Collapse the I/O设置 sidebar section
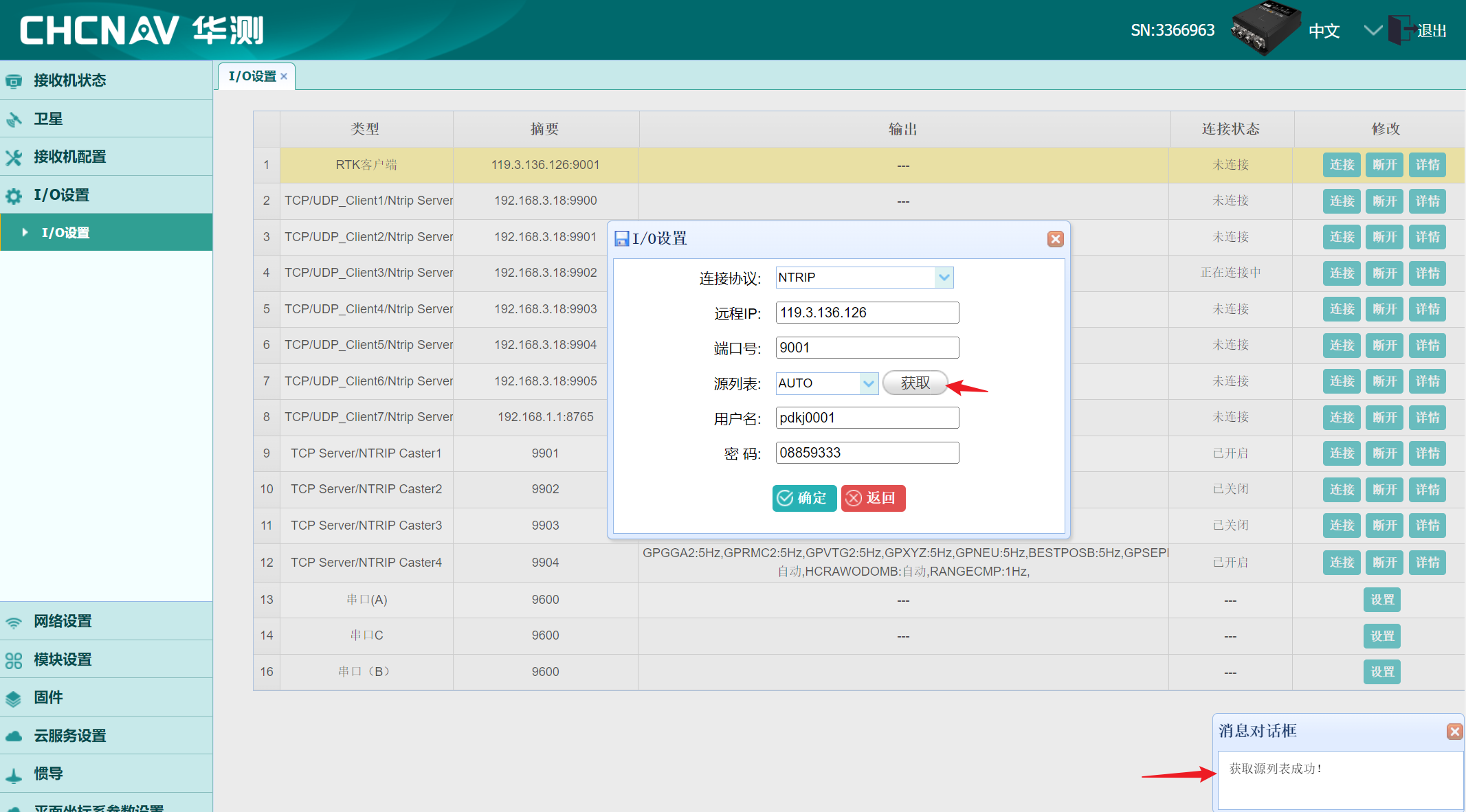Viewport: 1466px width, 812px height. point(106,195)
